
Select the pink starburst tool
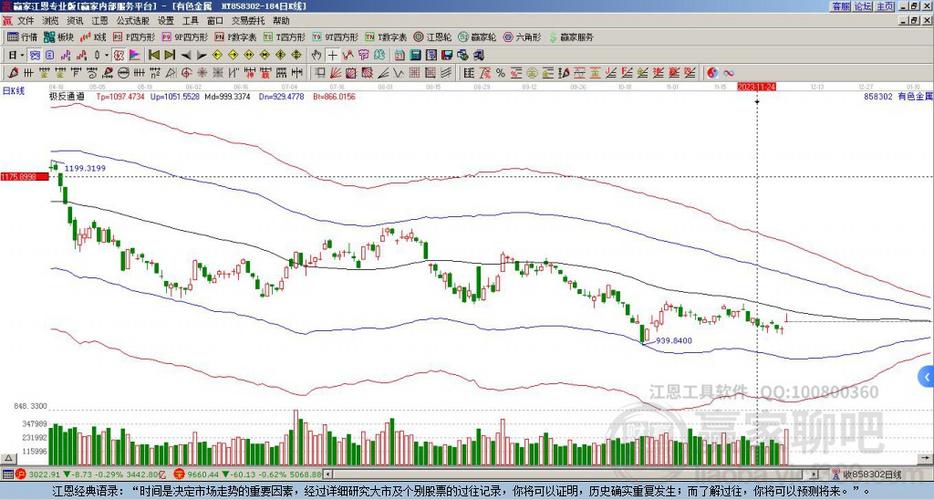202,73
